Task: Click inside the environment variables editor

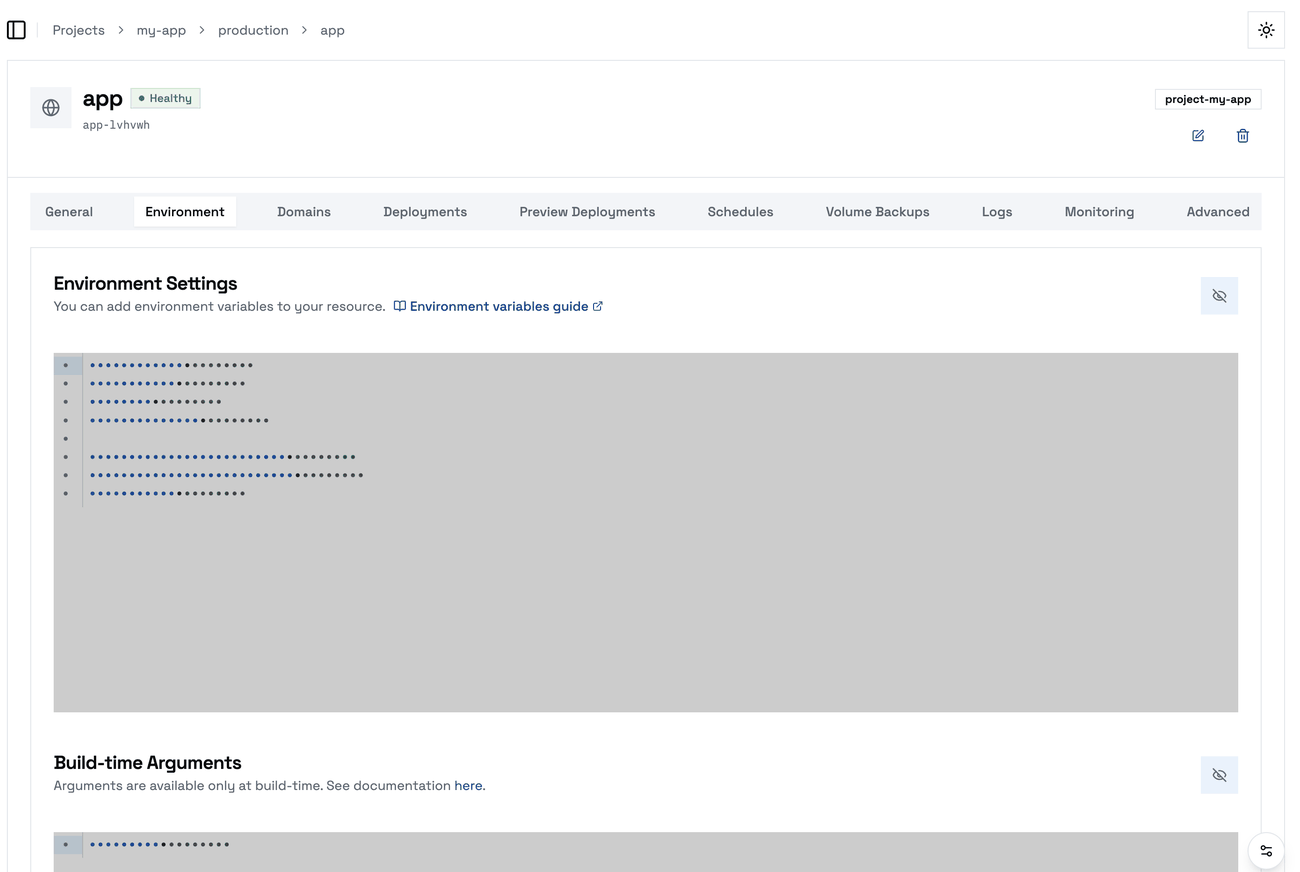Action: 646,532
